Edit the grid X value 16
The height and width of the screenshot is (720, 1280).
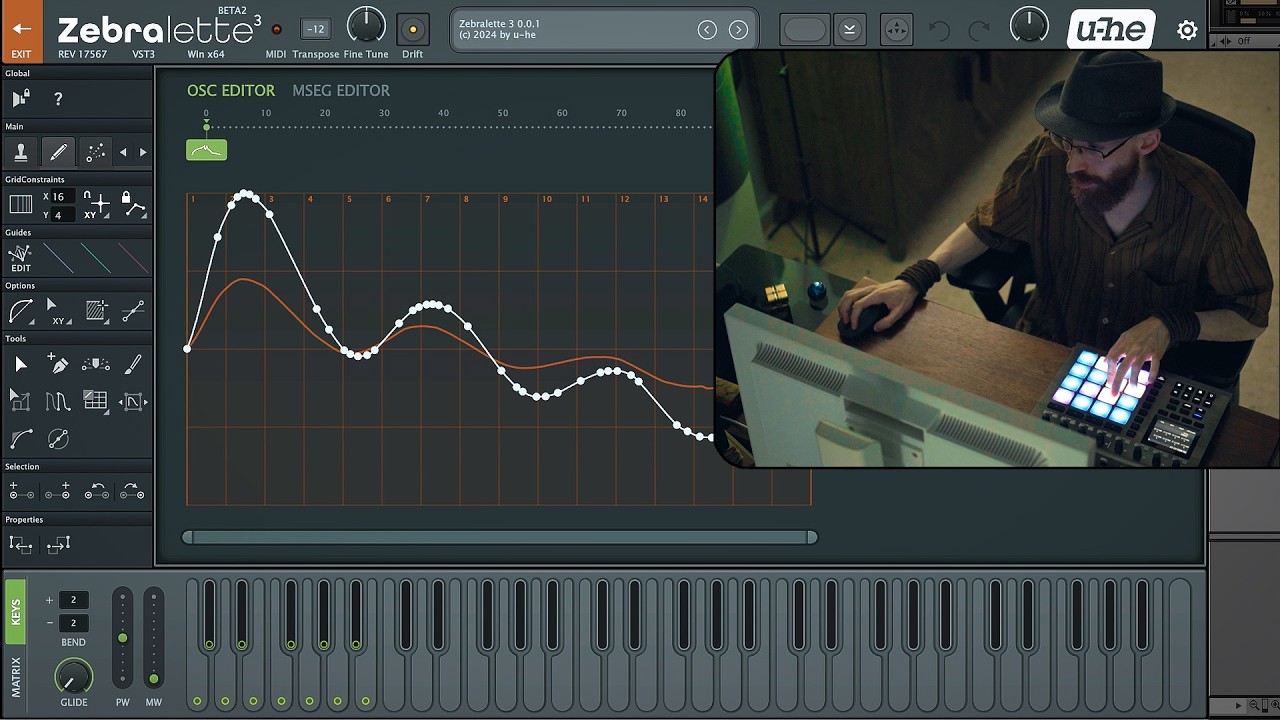tap(62, 197)
